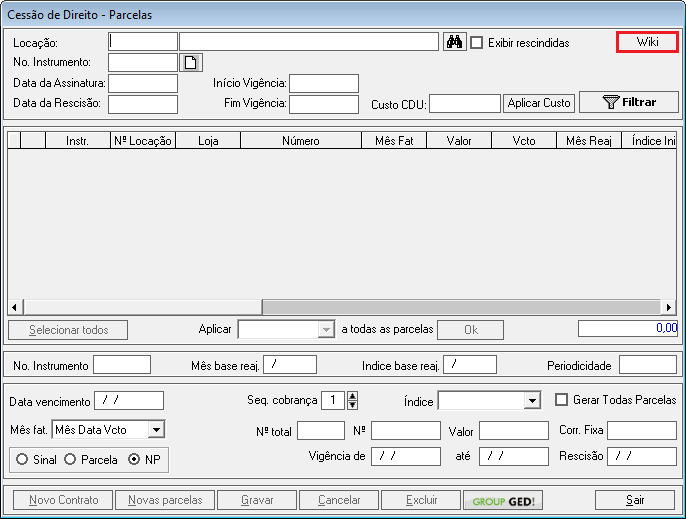
Task: Click into the Vigência de date field
Action: (x=406, y=456)
